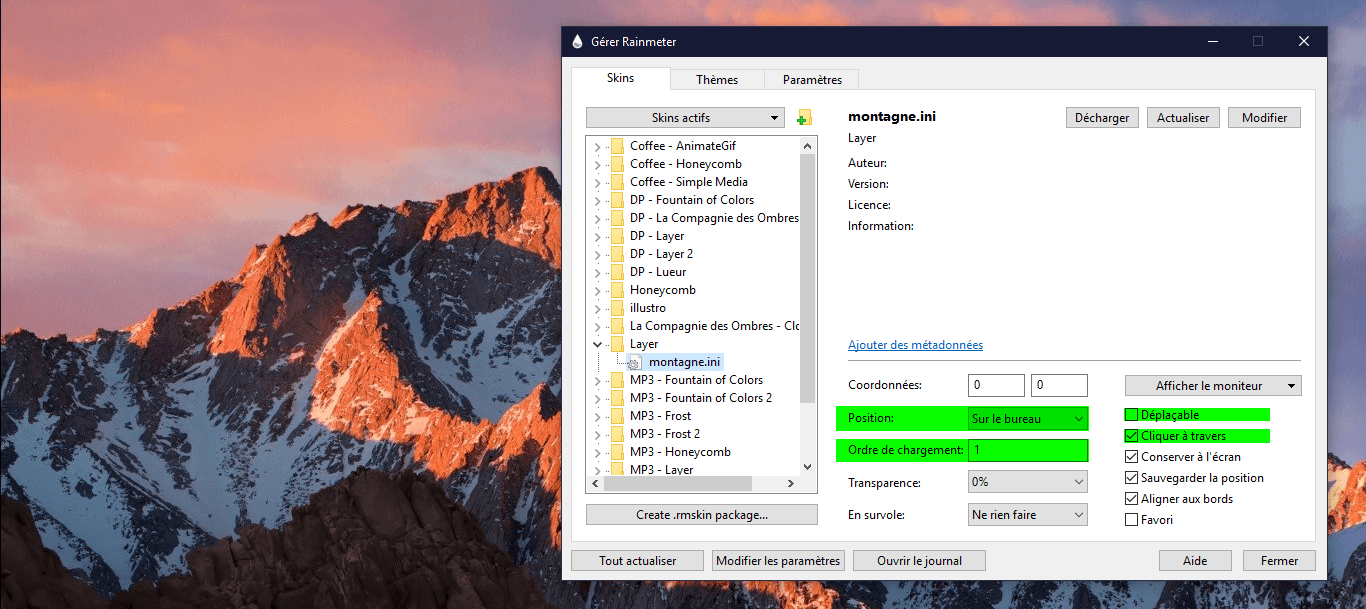Click the Coffee - AnimateGif folder icon
Image resolution: width=1366 pixels, height=609 pixels.
[617, 146]
